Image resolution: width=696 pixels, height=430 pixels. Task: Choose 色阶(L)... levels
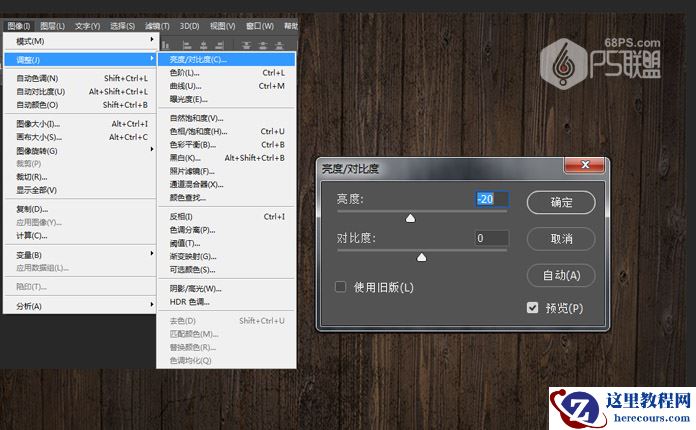226,73
